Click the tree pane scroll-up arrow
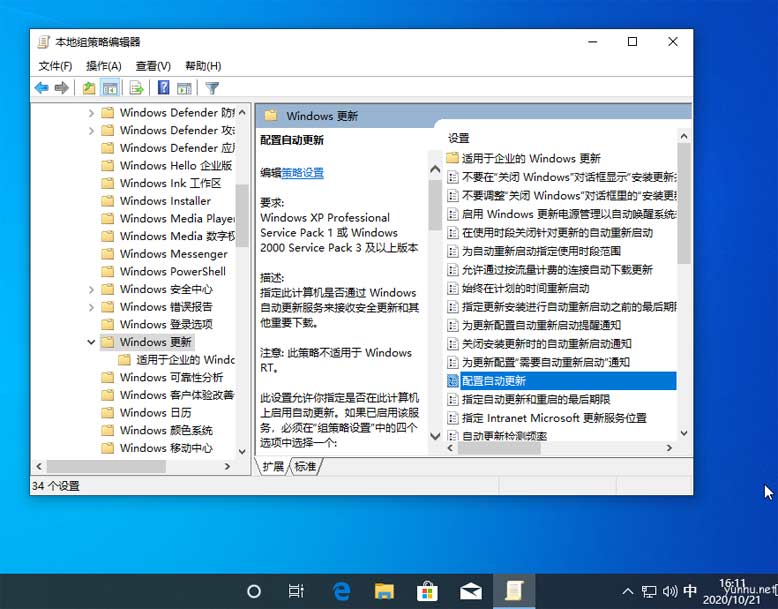Screen dimensions: 778x609 pyautogui.click(x=242, y=113)
